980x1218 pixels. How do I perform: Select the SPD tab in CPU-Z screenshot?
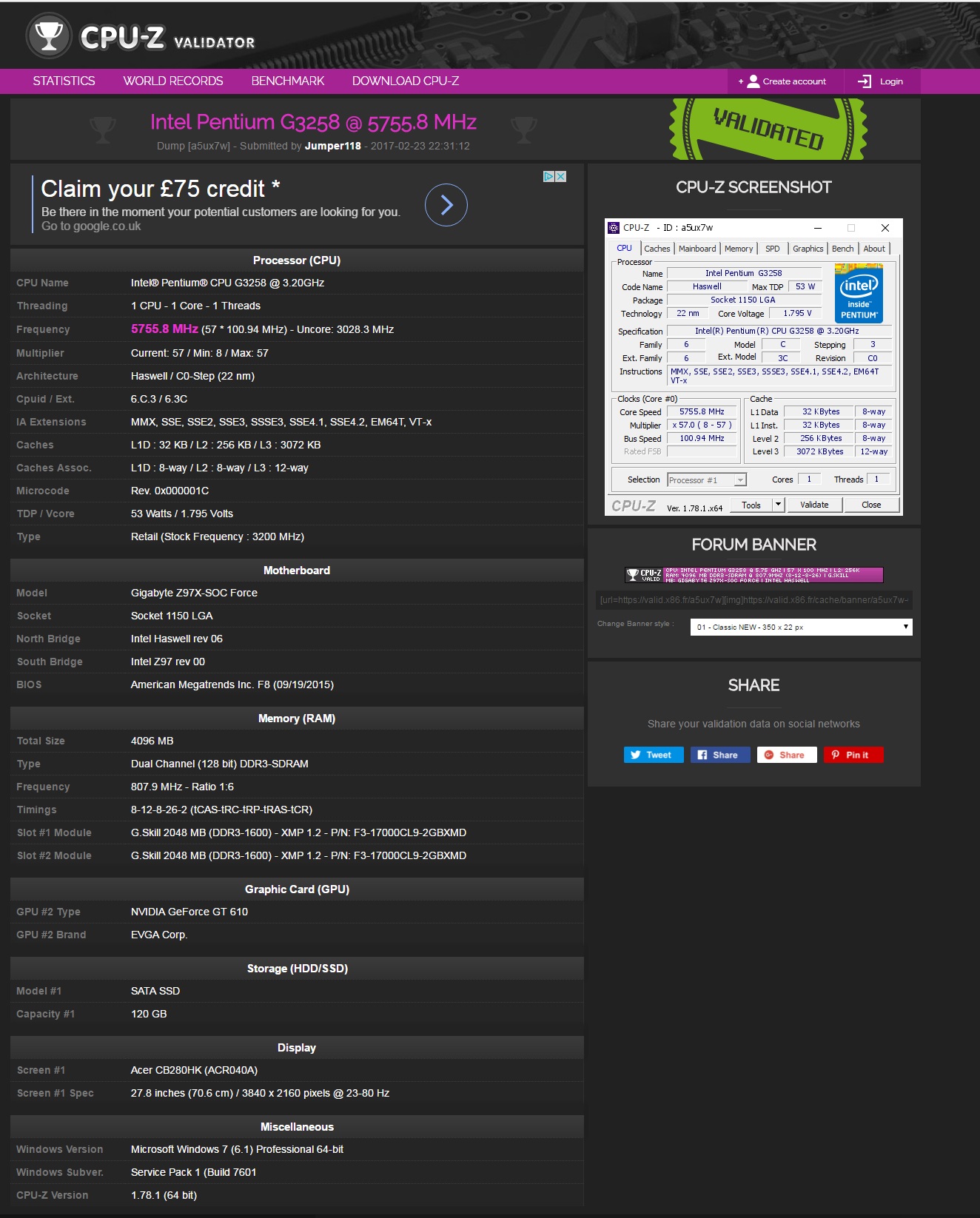[773, 249]
